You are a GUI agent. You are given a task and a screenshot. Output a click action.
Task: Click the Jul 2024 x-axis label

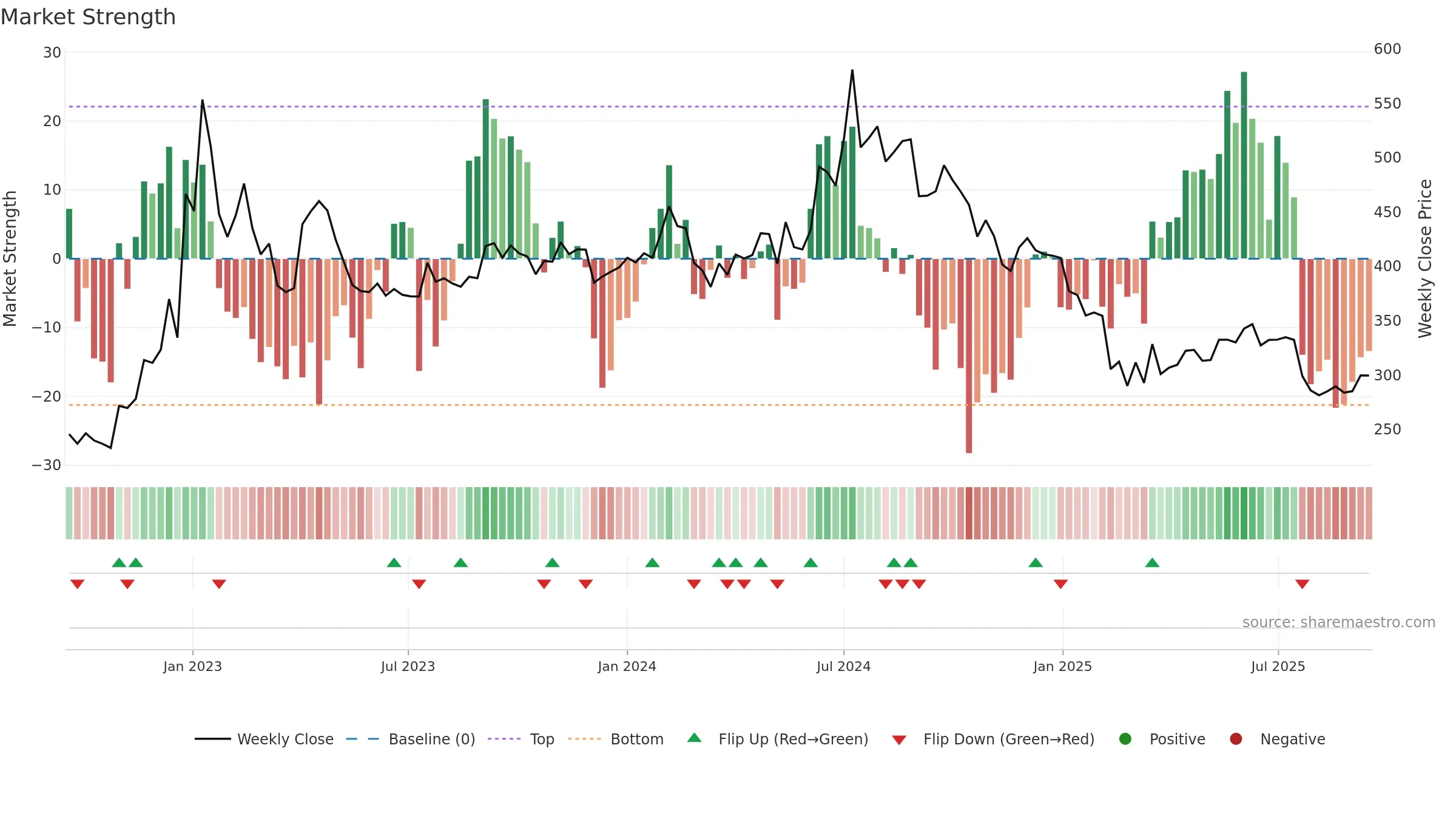tap(843, 666)
